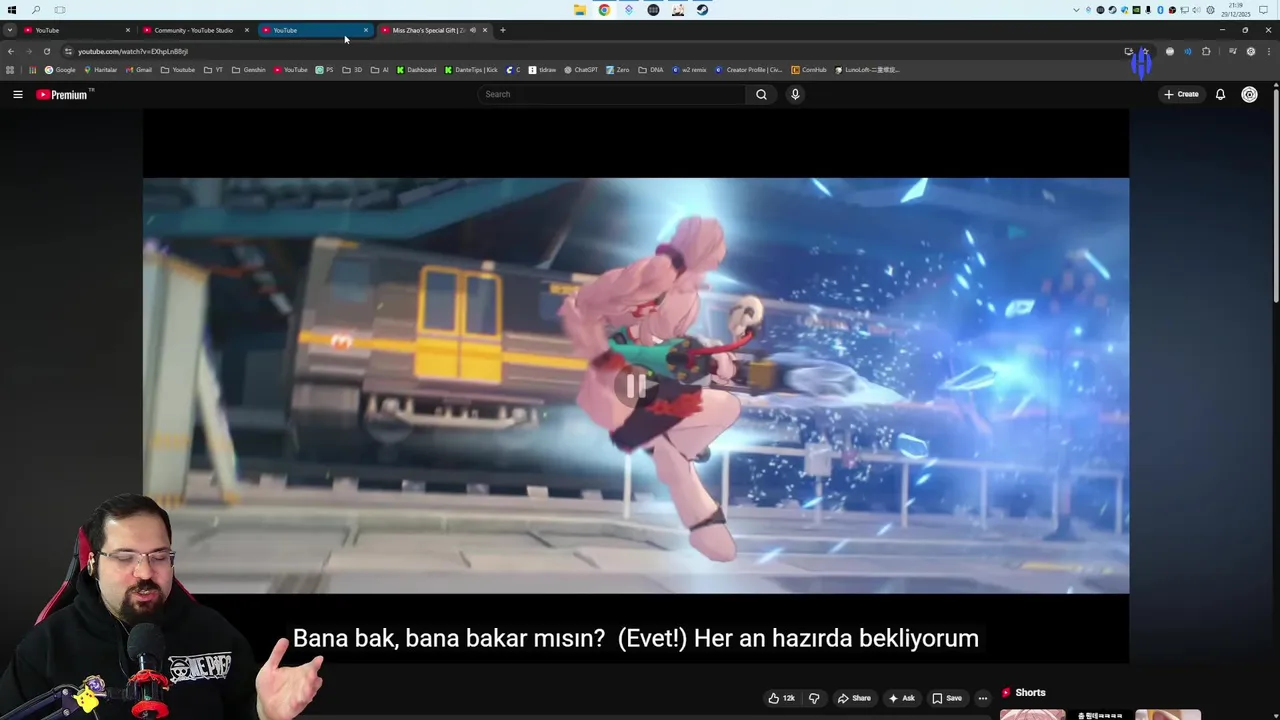Open the Windows notification center icon
Screen dimensions: 1280x720
(x=1264, y=10)
